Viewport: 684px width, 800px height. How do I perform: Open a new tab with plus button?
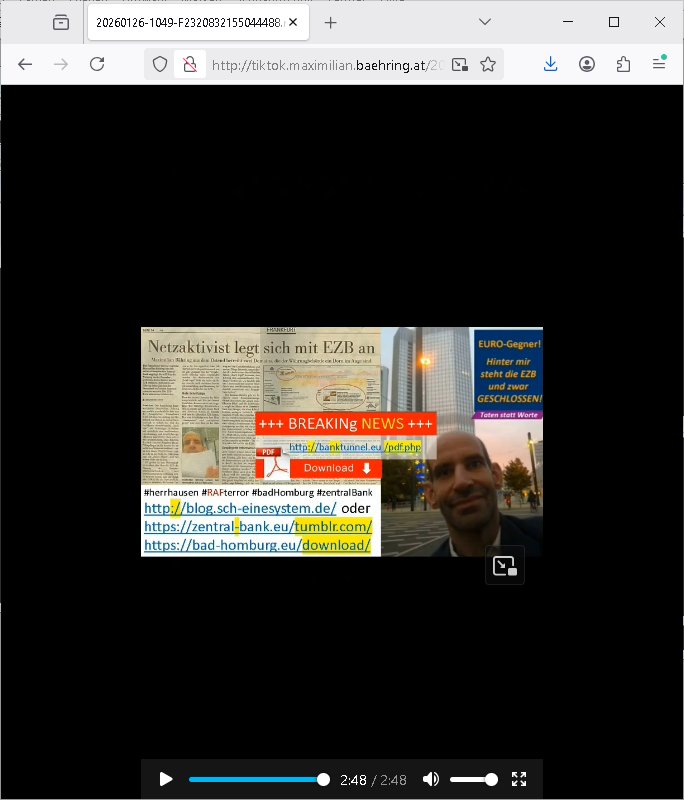tap(331, 22)
